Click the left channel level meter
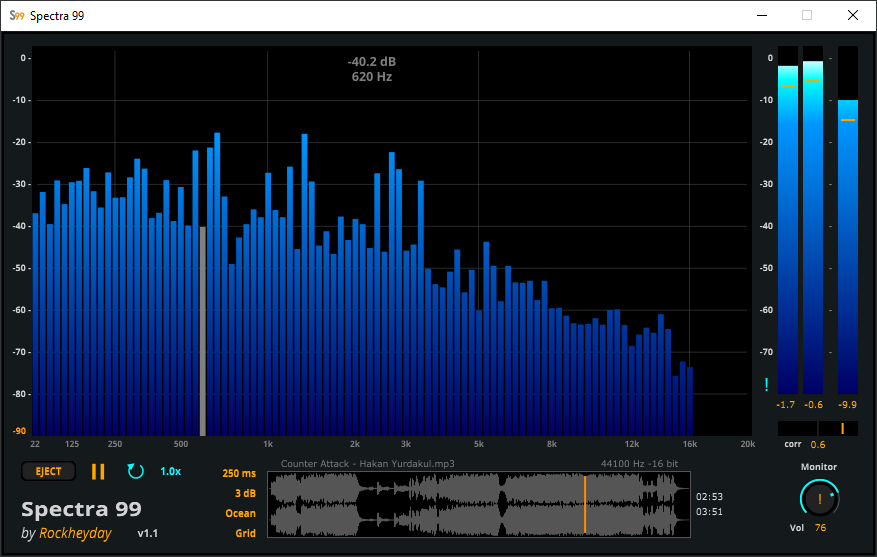Image resolution: width=877 pixels, height=557 pixels. (788, 228)
